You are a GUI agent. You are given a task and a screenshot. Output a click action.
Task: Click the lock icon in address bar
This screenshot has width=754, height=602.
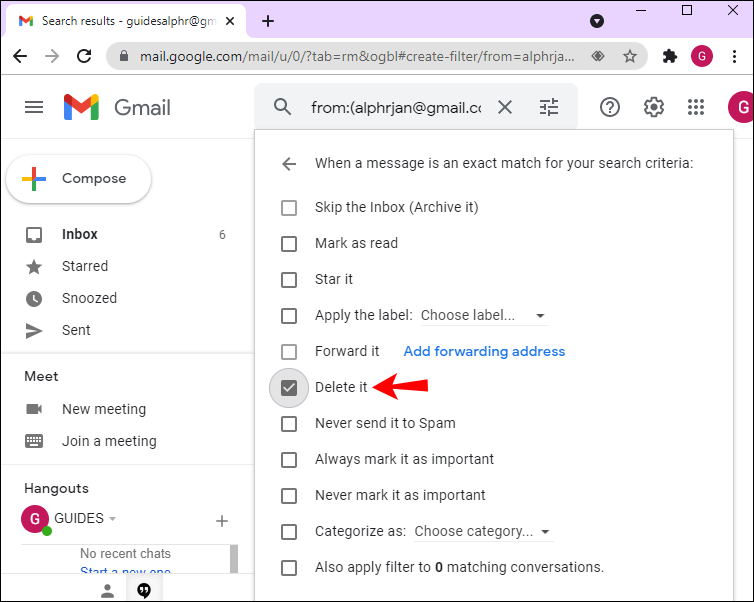click(124, 56)
